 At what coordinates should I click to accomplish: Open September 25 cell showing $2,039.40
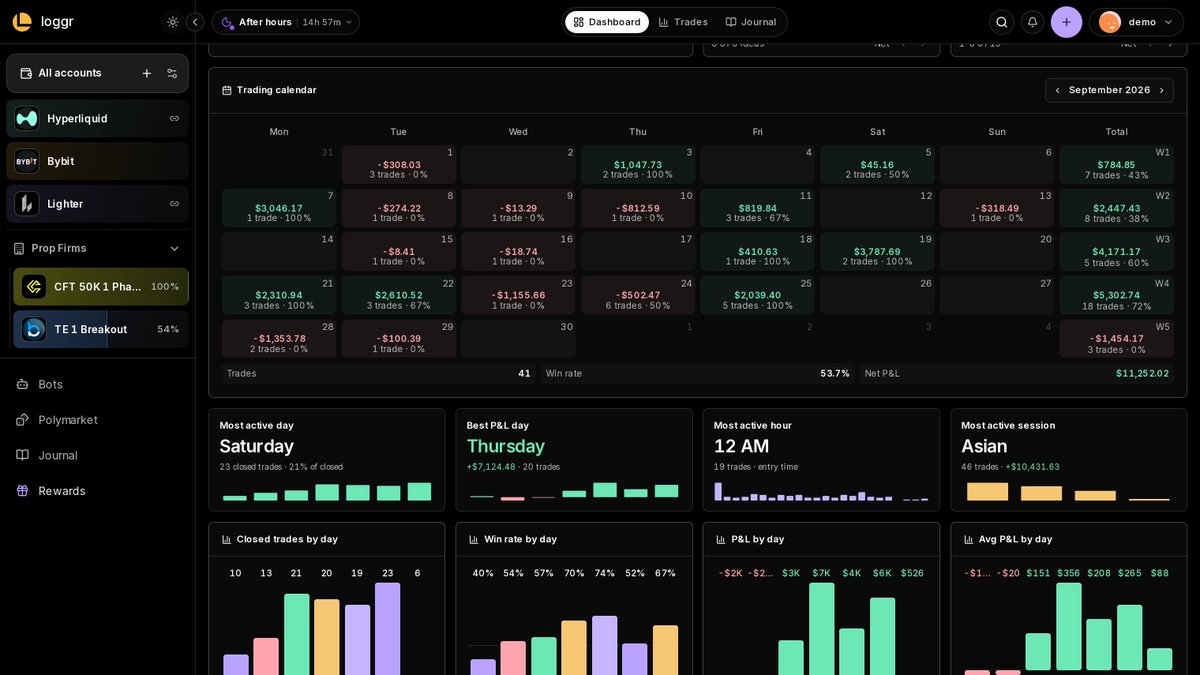[x=757, y=295]
